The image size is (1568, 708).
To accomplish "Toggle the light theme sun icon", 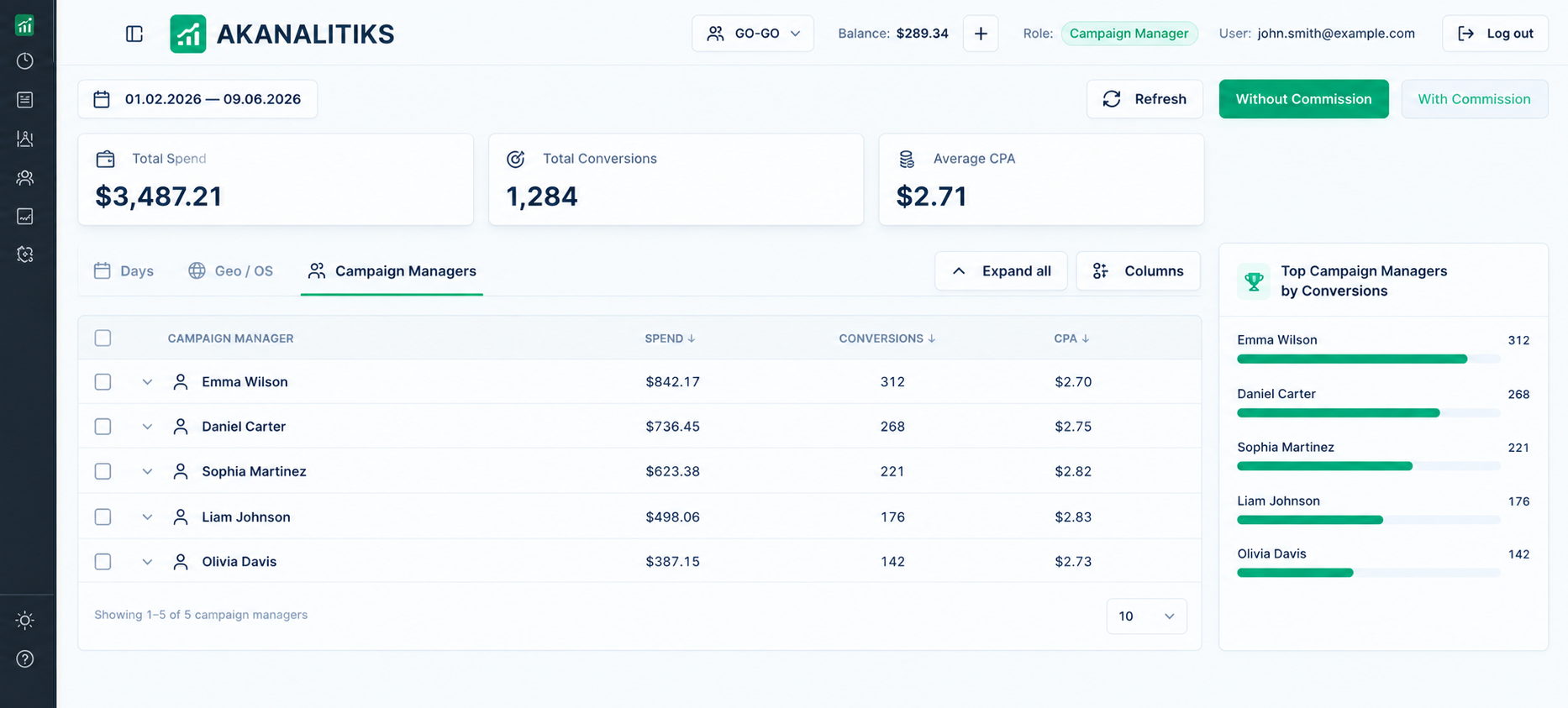I will tap(25, 621).
